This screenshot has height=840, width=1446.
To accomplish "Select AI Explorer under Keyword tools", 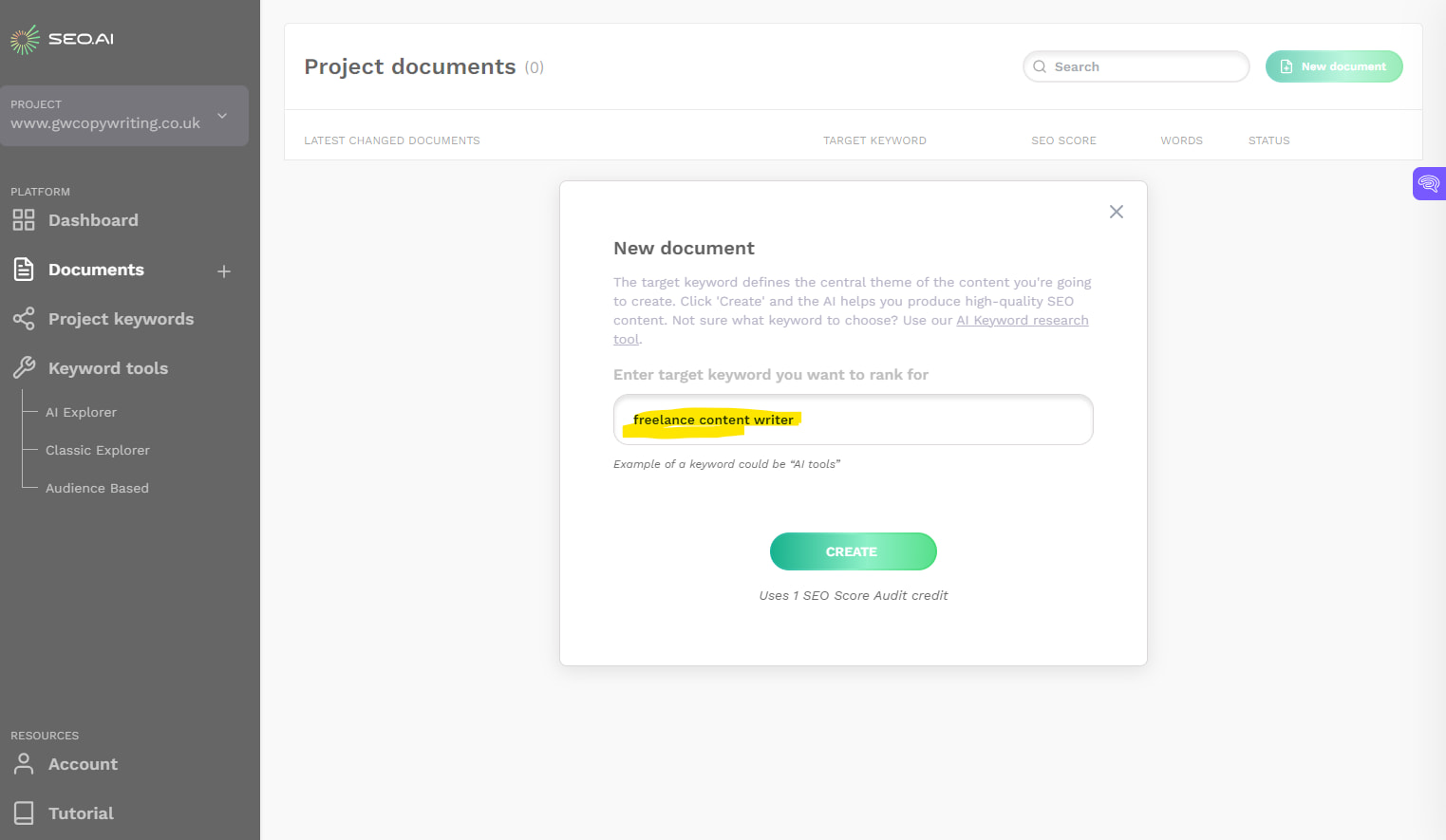I will point(81,412).
